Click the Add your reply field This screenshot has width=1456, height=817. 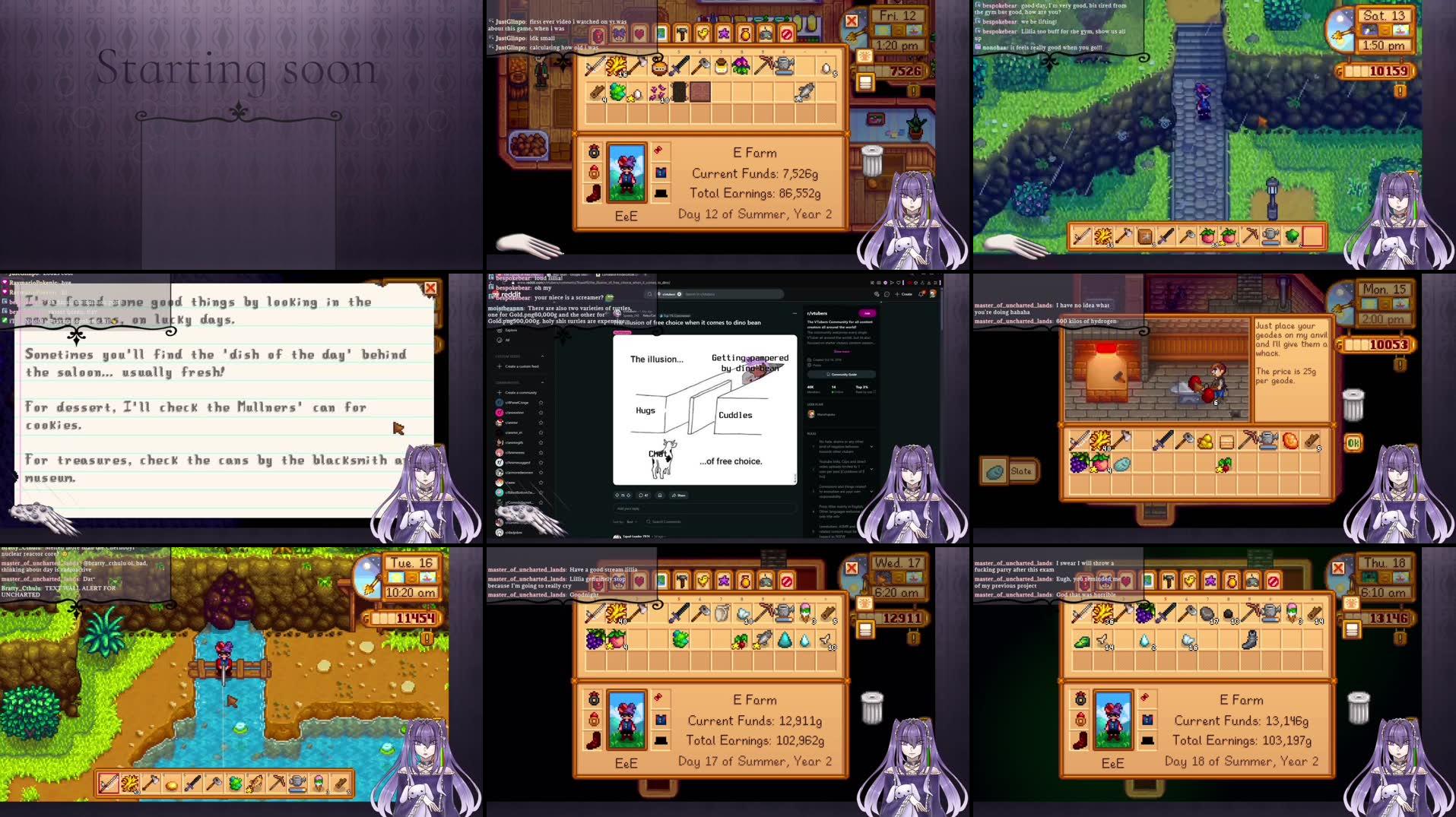pos(705,508)
